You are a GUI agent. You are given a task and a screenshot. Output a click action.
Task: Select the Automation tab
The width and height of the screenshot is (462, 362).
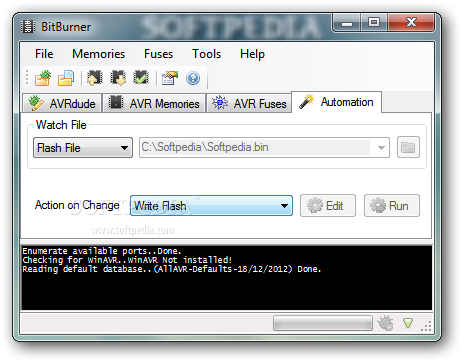click(x=337, y=102)
